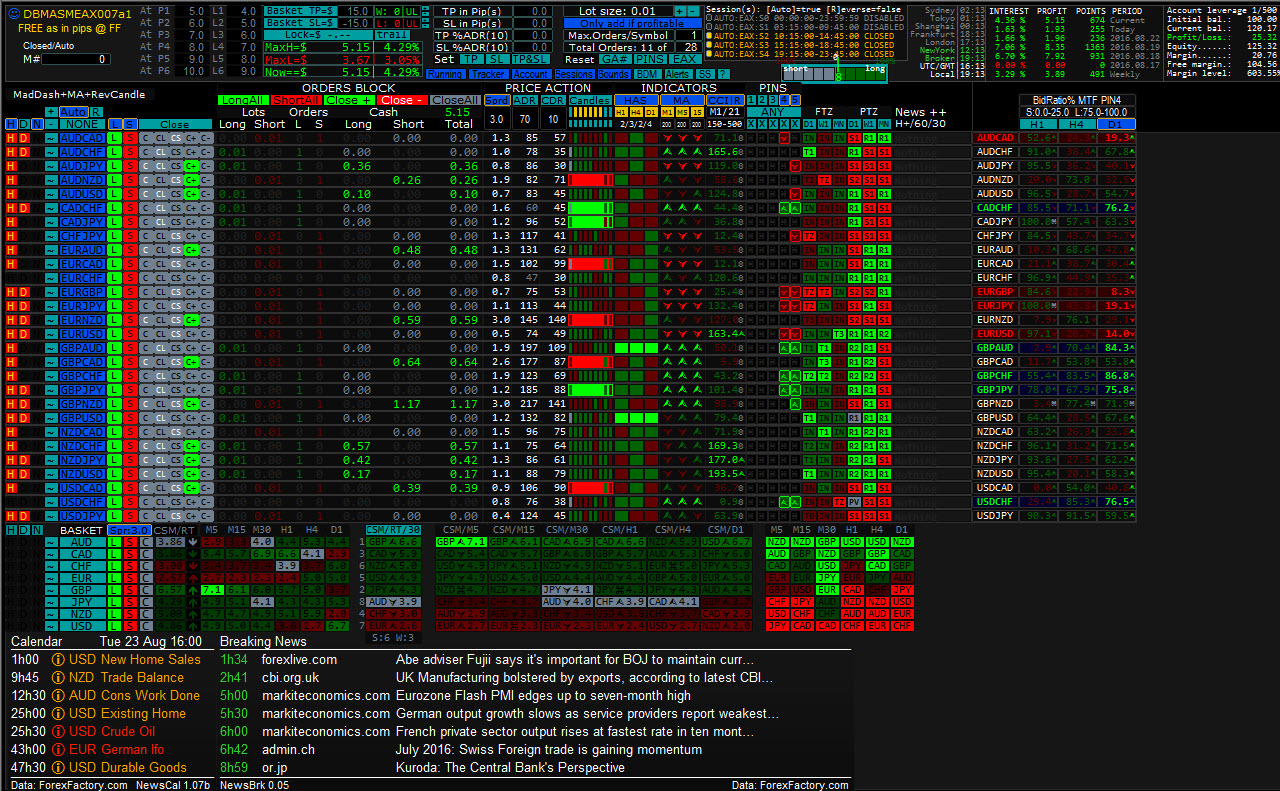The image size is (1280, 791).
Task: Open forexlive.com news link
Action: [299, 660]
